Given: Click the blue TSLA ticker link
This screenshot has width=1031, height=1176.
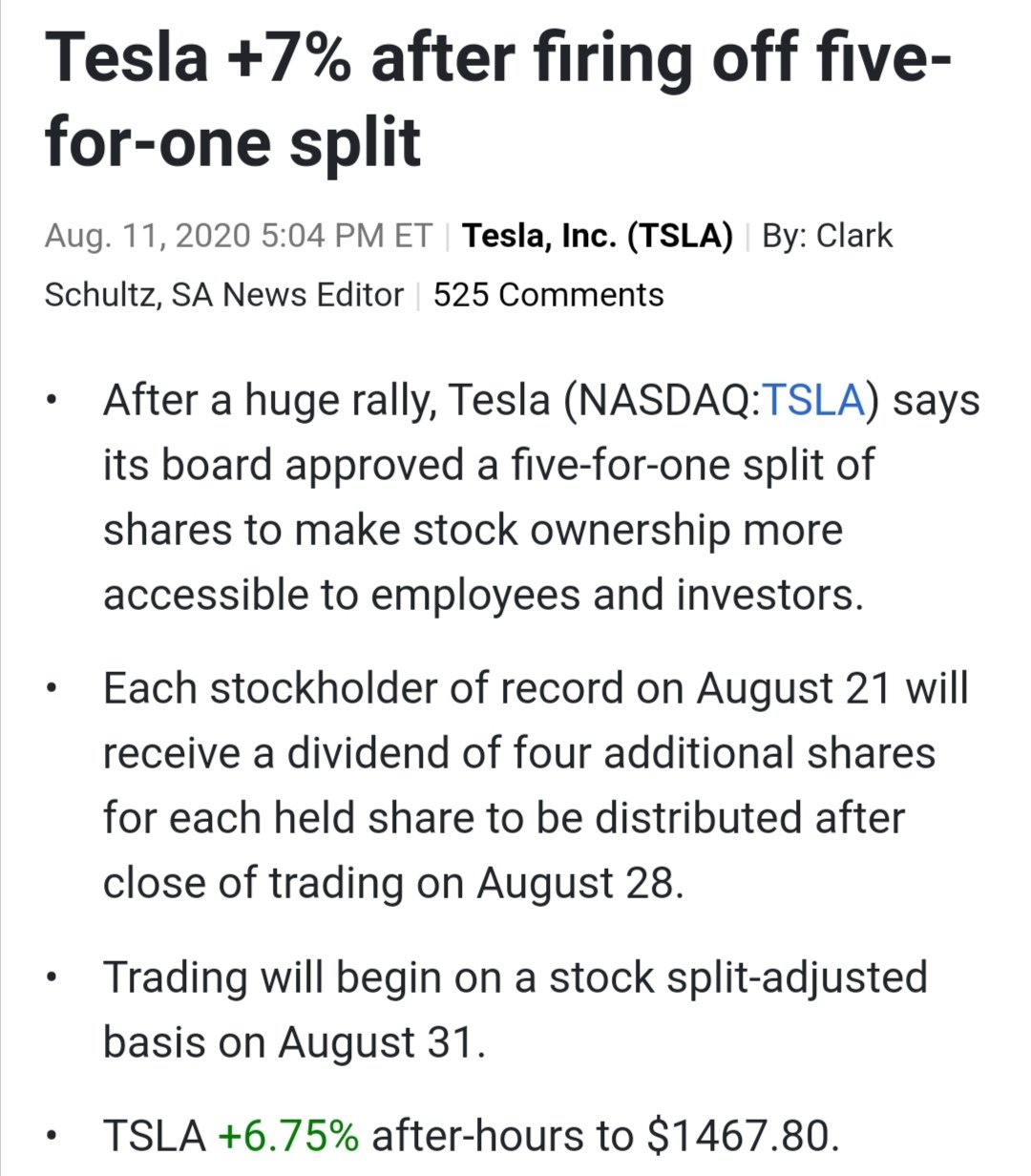Looking at the screenshot, I should [x=813, y=400].
